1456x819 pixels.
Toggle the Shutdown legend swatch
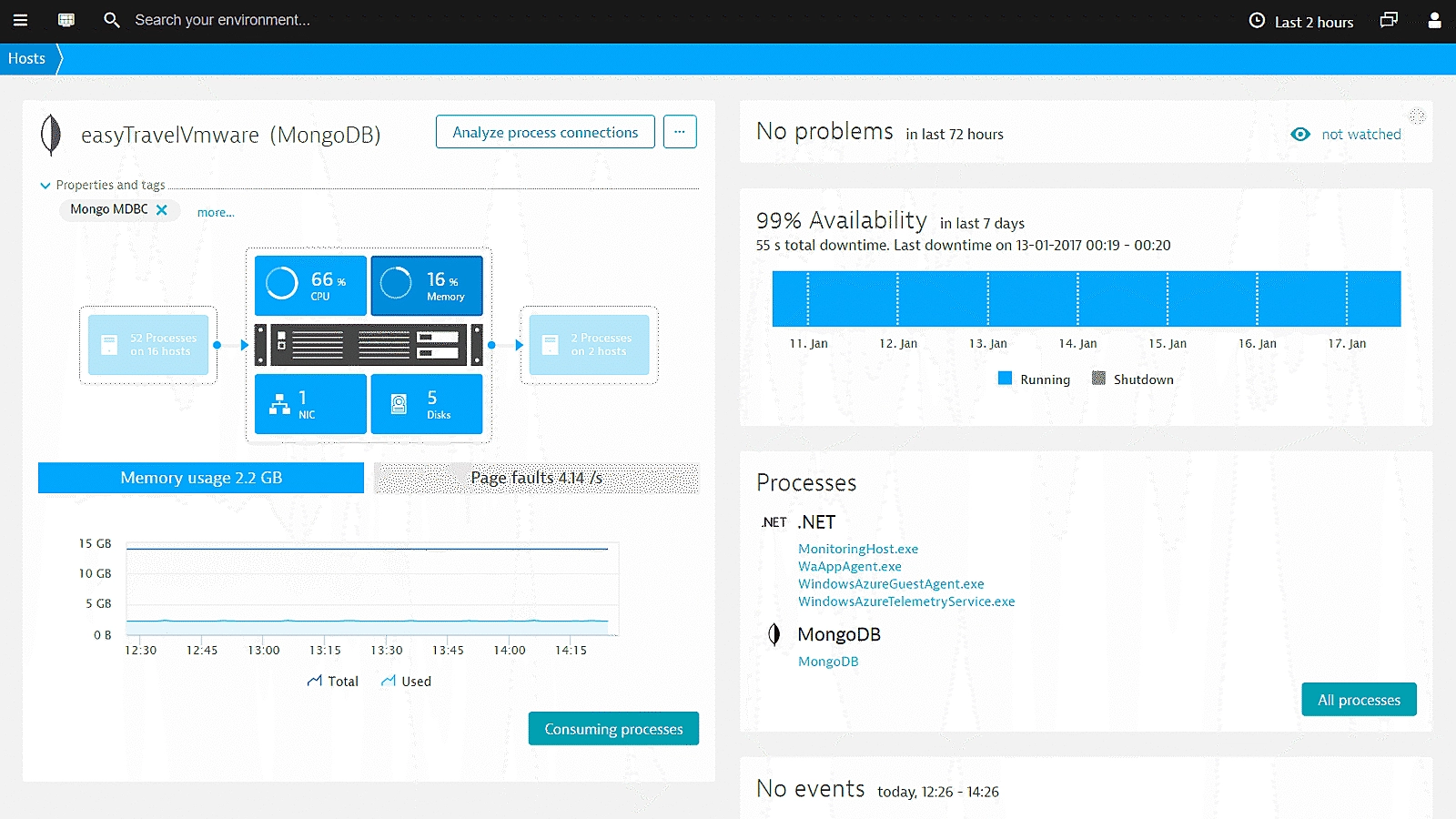pos(1098,379)
